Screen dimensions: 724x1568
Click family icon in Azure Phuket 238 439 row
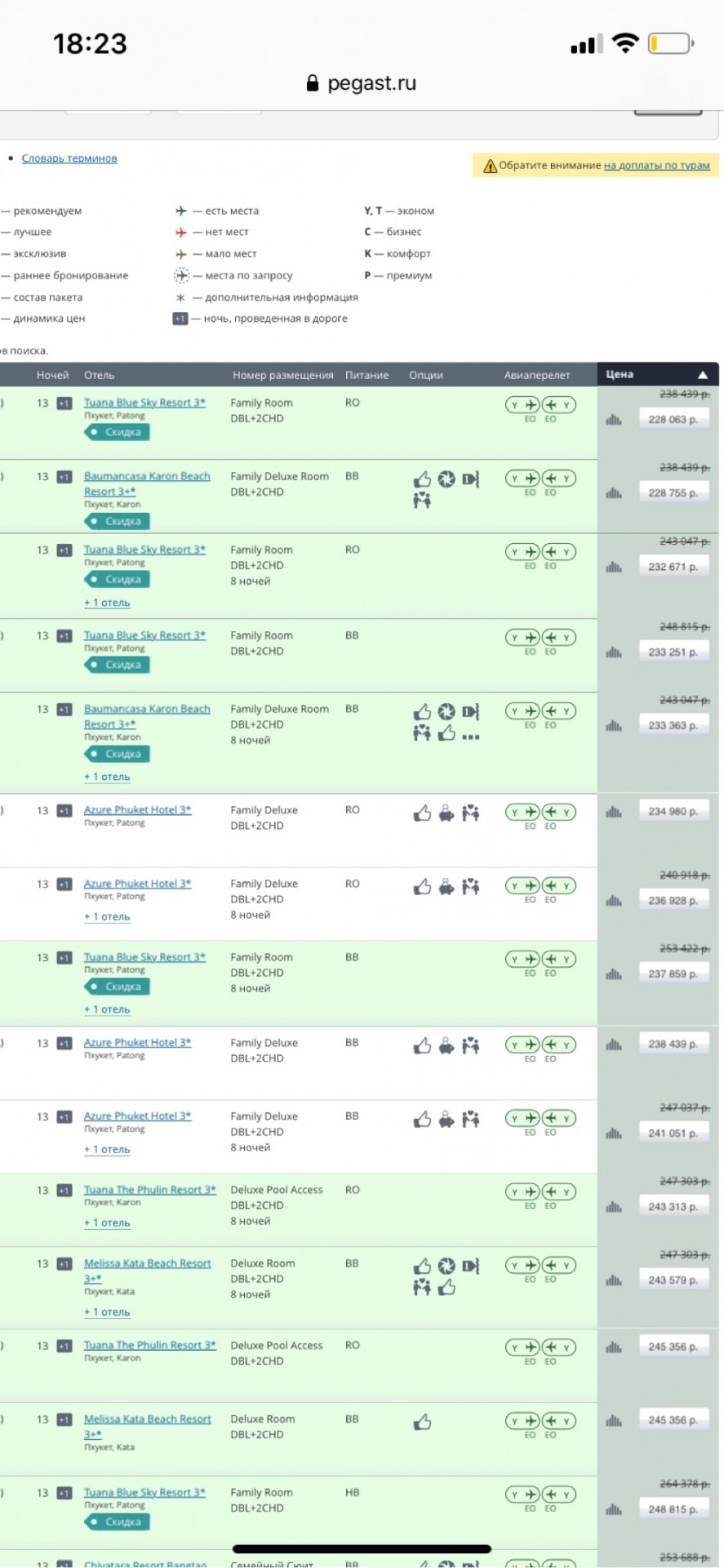point(470,1046)
